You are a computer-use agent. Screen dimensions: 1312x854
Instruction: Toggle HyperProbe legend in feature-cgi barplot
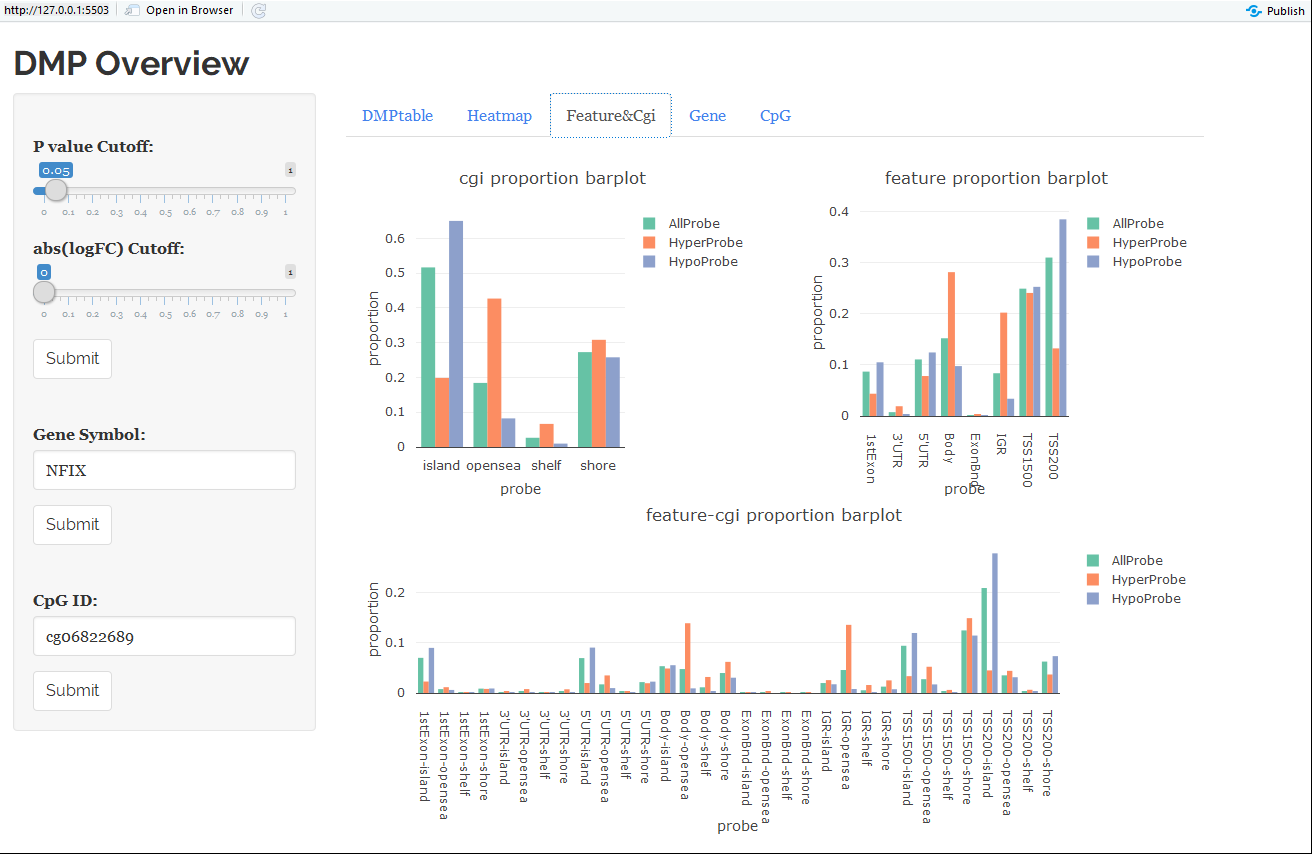click(1136, 579)
